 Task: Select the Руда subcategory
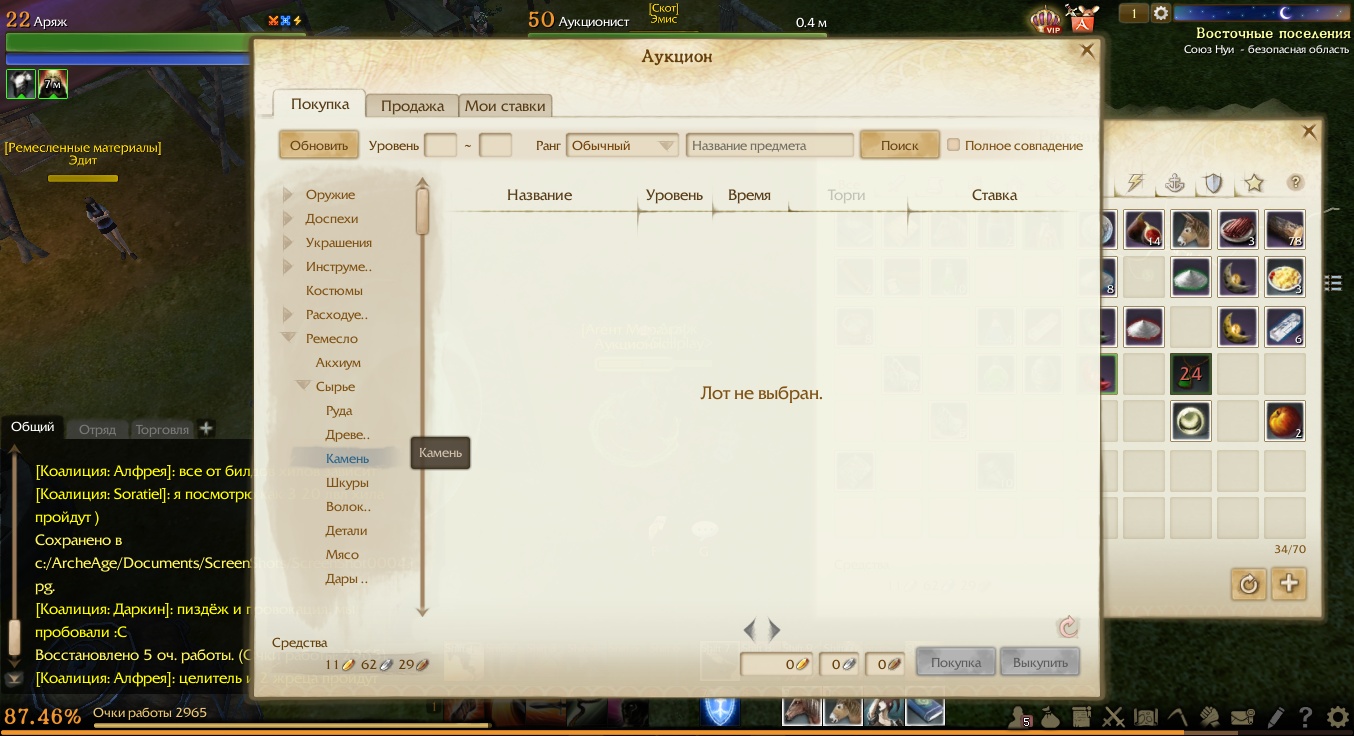pos(339,411)
